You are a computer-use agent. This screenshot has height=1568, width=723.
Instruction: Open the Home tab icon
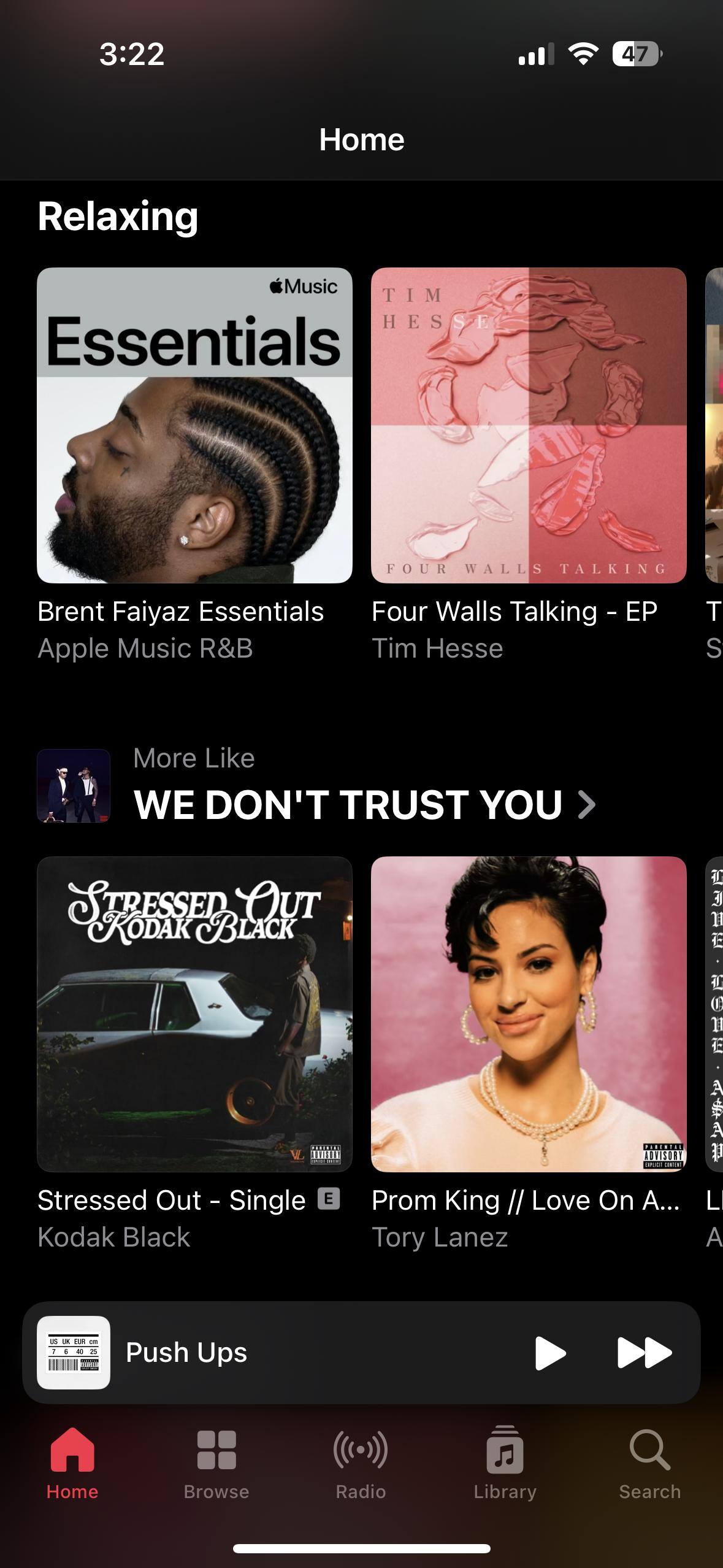pyautogui.click(x=72, y=1450)
